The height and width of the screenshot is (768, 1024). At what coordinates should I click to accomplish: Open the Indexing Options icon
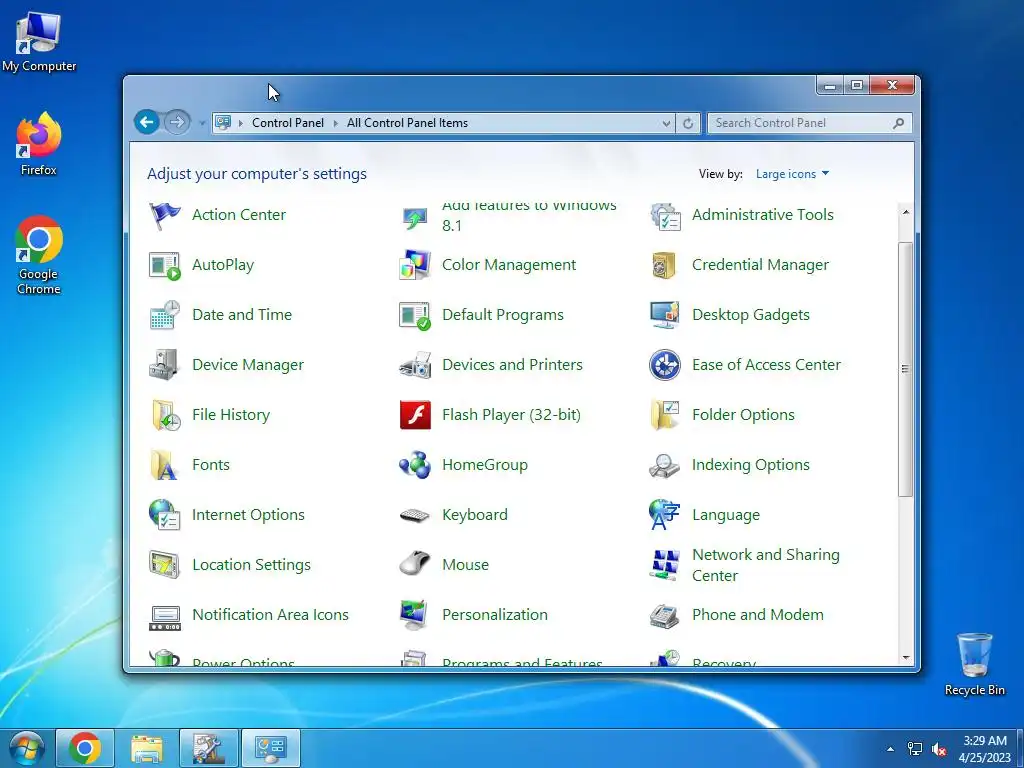(665, 465)
